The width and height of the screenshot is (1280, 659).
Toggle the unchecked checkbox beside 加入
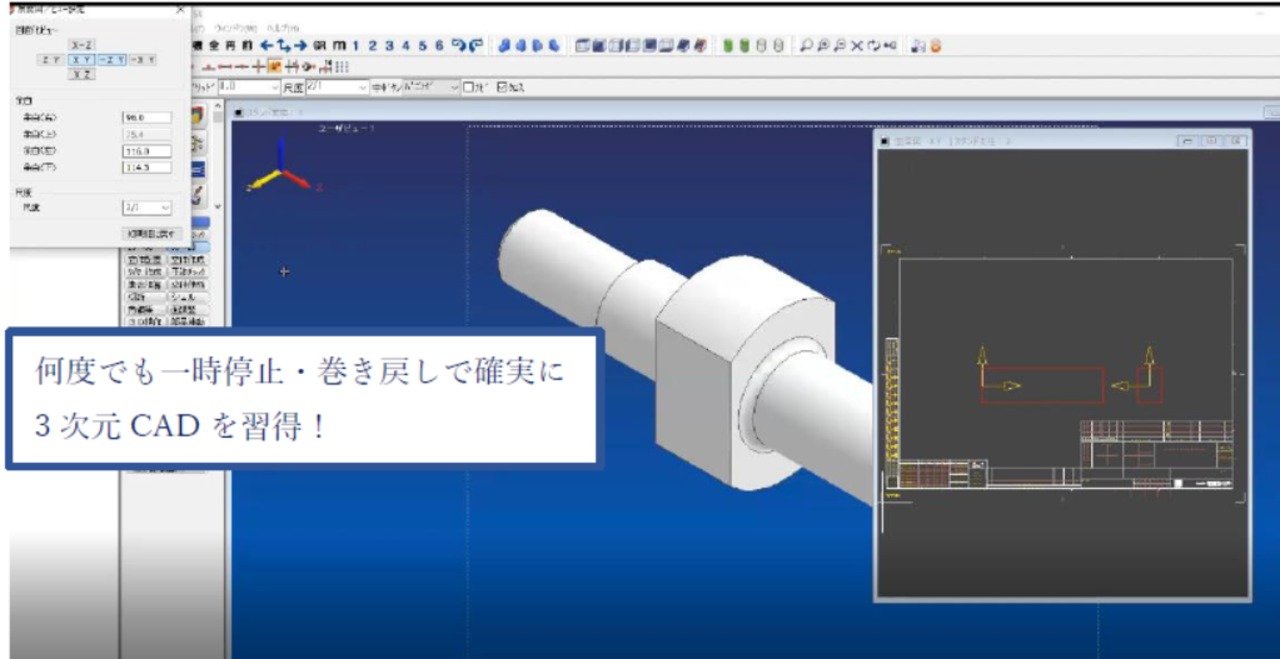(468, 87)
